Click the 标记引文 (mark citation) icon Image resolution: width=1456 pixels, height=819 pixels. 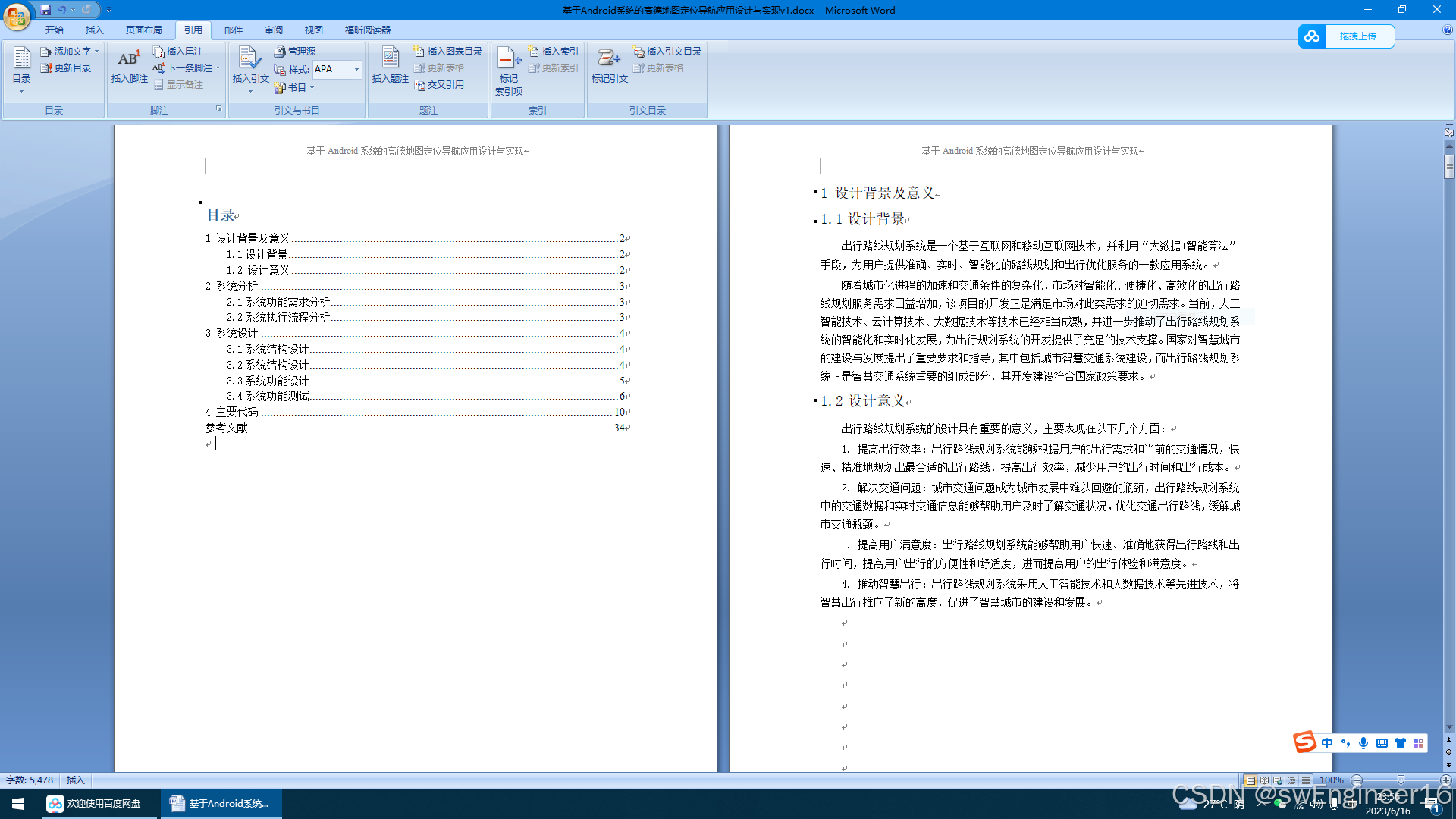point(609,59)
